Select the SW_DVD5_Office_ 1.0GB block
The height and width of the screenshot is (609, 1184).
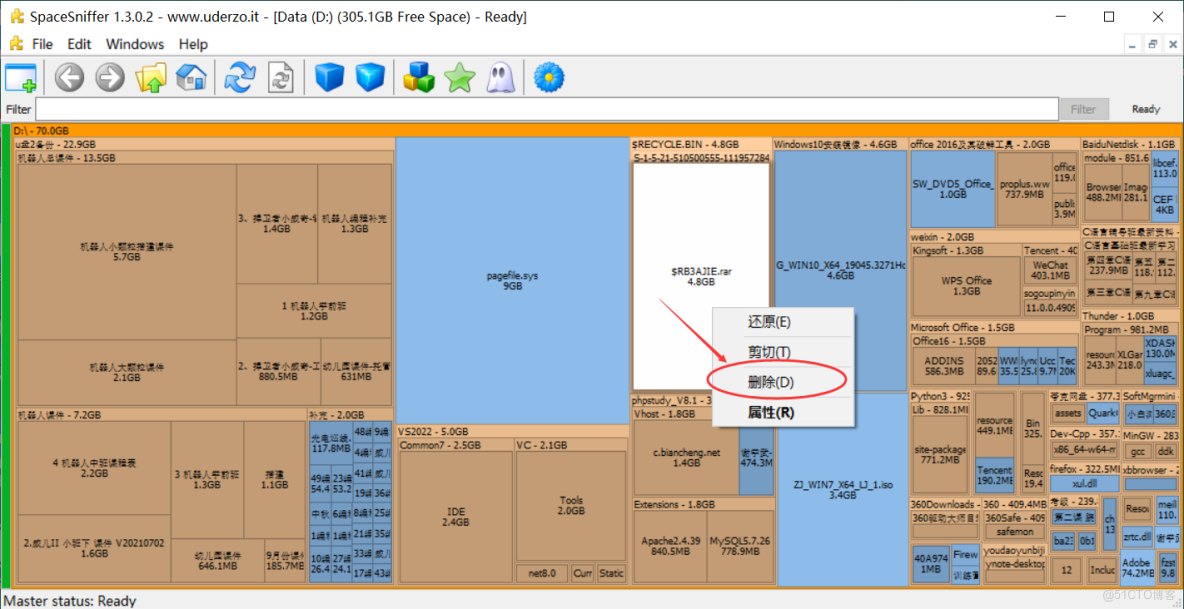click(953, 189)
